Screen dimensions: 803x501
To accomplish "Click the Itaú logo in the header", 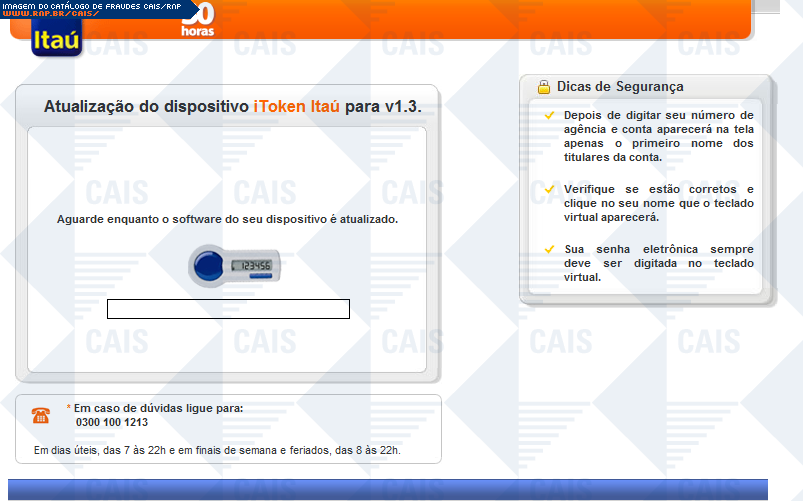I will (x=56, y=38).
